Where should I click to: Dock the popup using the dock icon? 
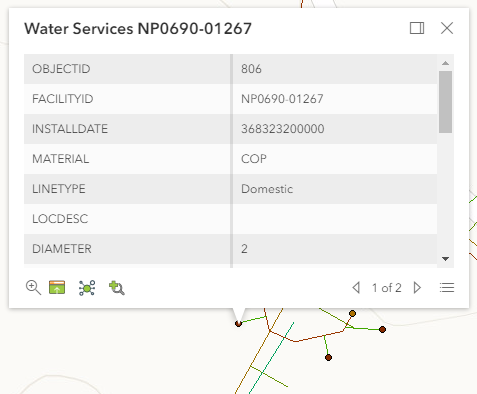417,28
